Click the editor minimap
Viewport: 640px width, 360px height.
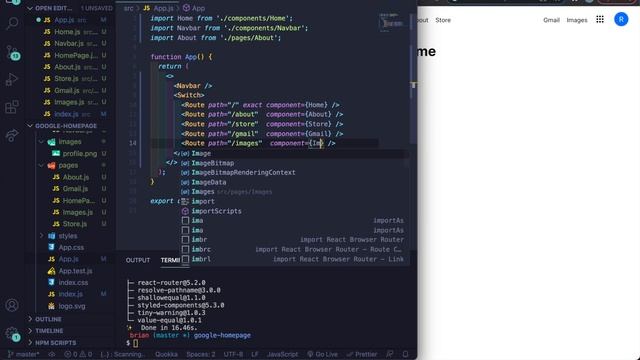click(x=392, y=22)
